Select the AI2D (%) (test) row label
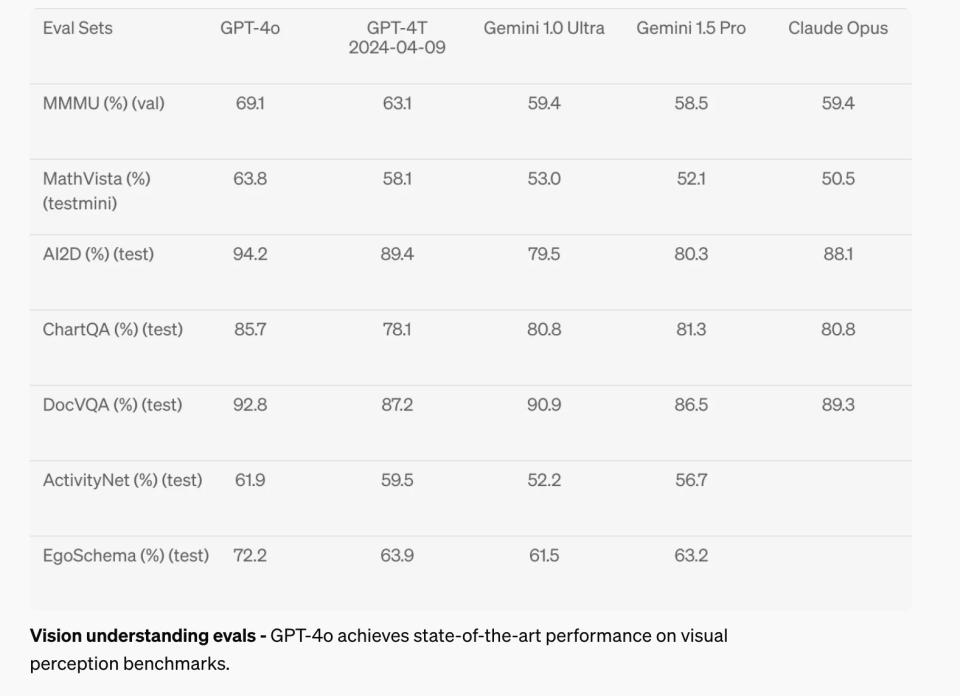 click(x=98, y=254)
